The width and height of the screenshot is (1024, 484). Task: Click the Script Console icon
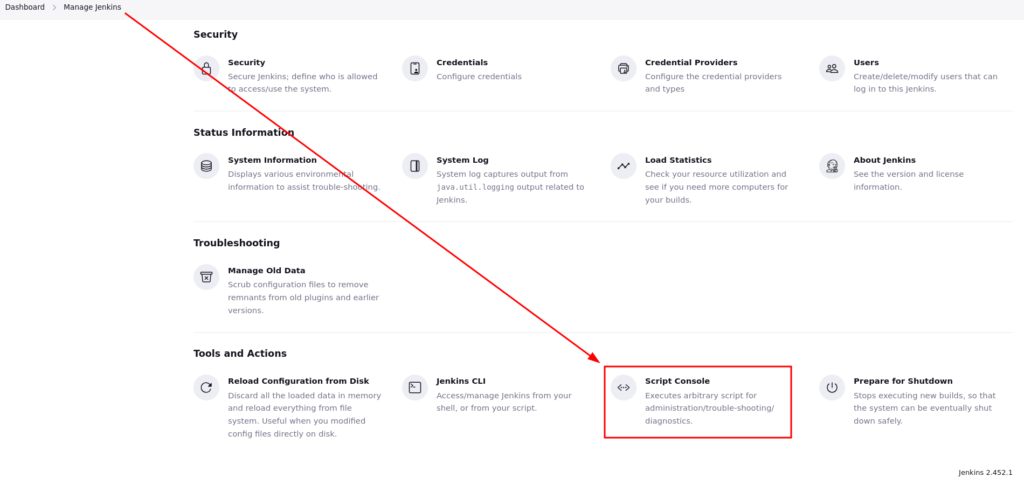623,387
